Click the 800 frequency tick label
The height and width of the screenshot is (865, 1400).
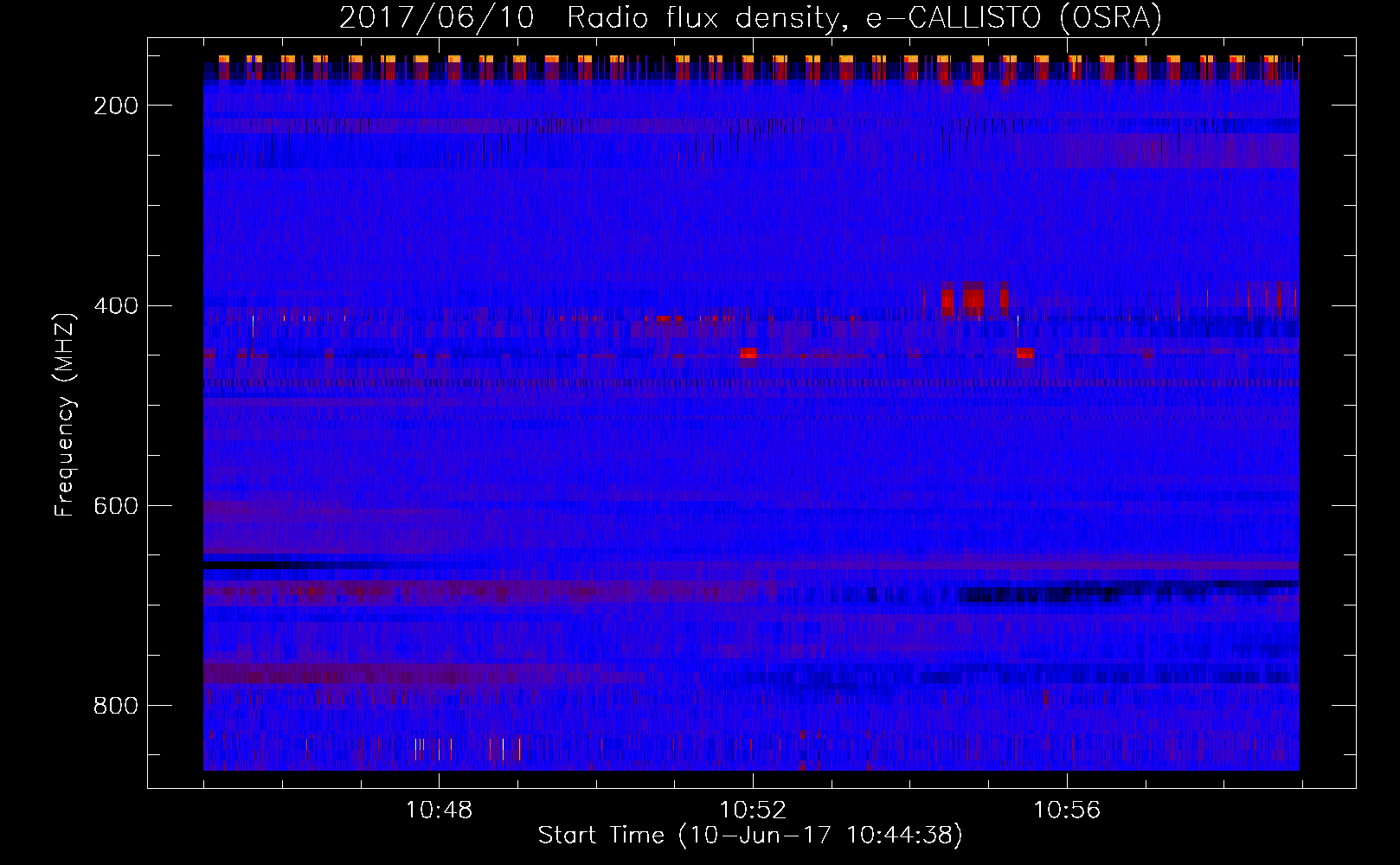116,706
